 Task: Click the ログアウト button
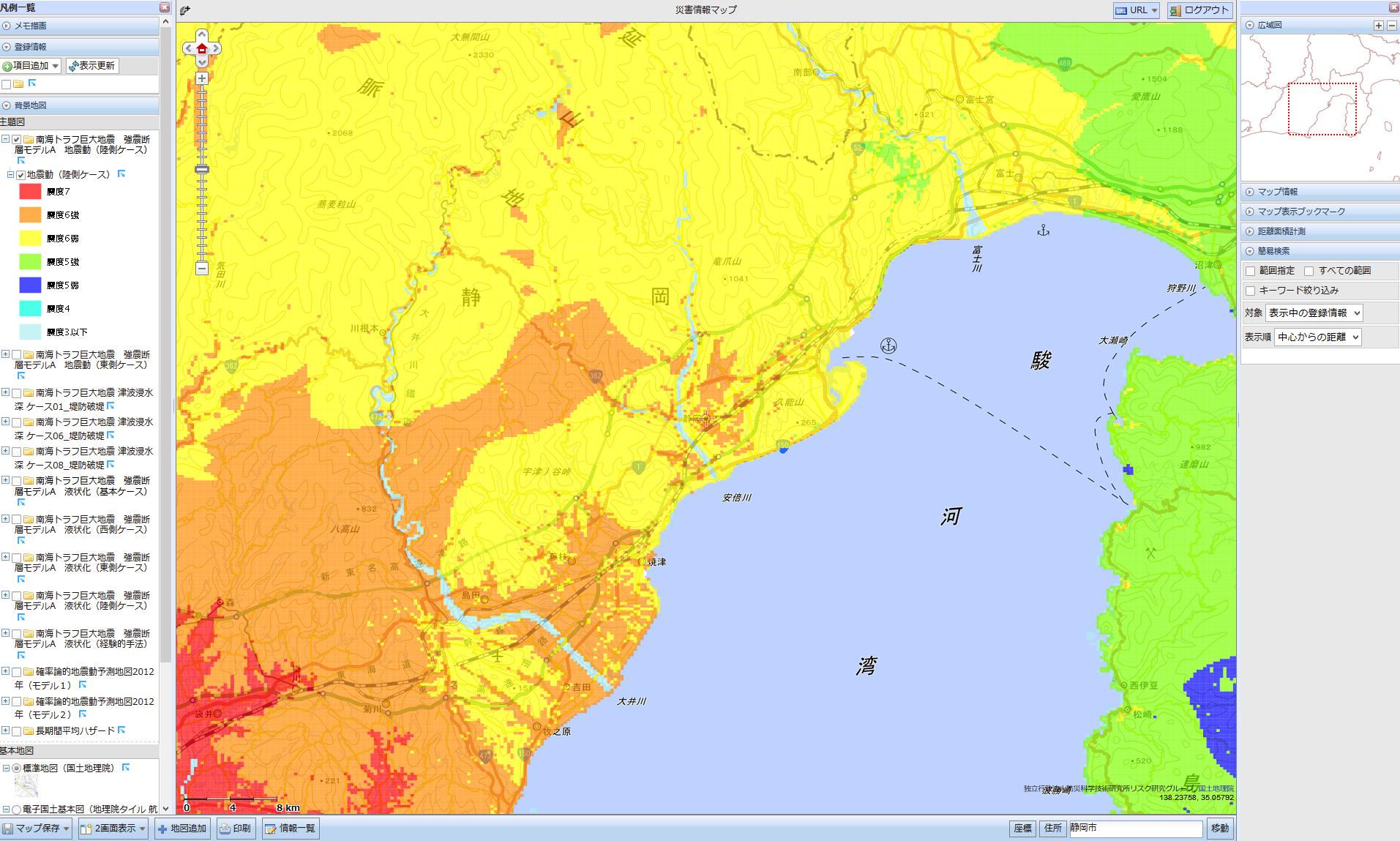[x=1199, y=10]
